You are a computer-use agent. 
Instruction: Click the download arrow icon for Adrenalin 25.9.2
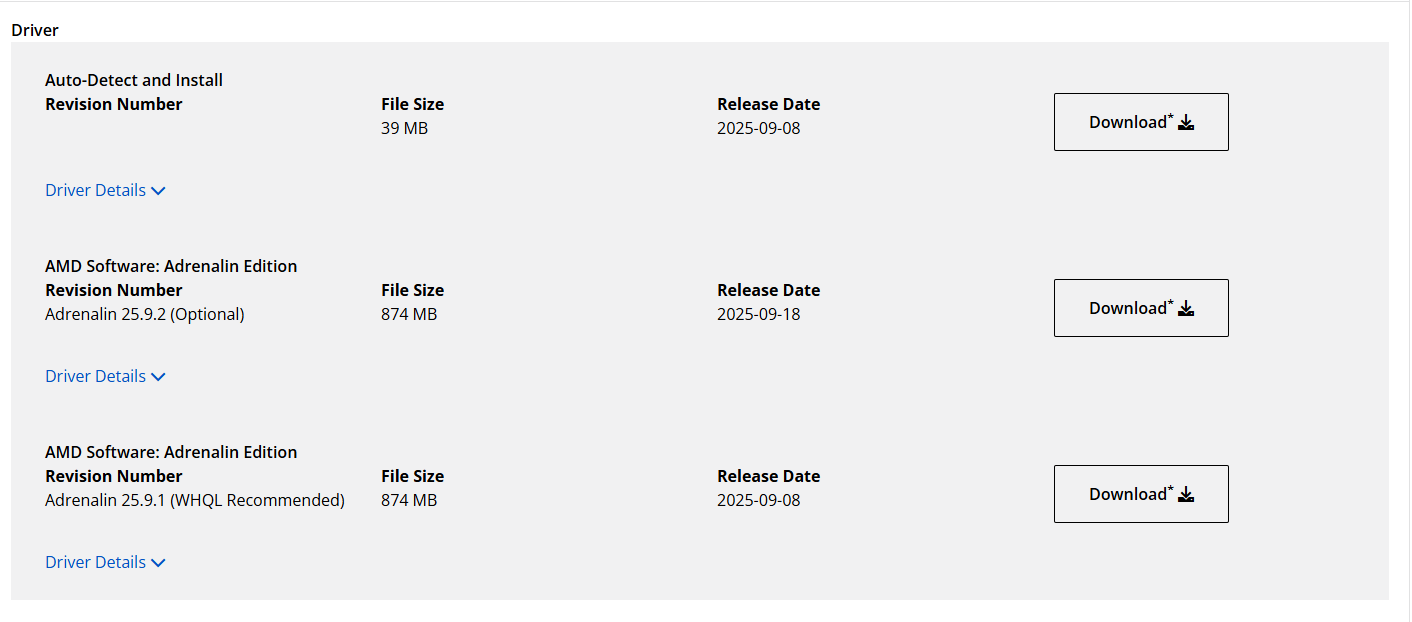[1186, 308]
